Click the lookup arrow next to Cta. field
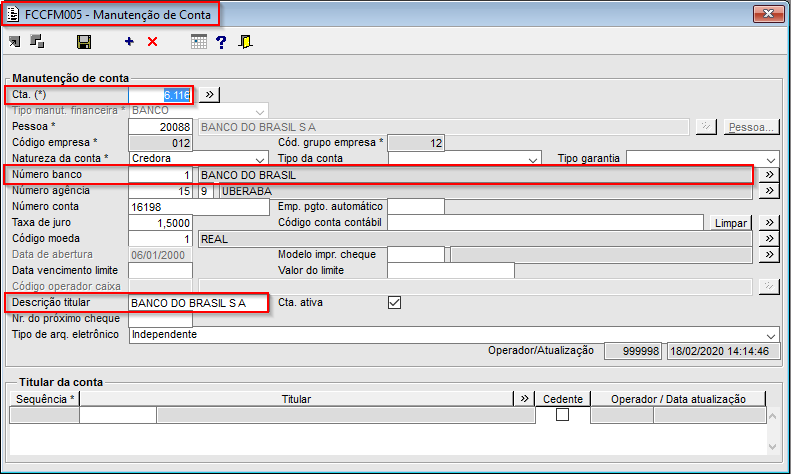The image size is (791, 474). (x=209, y=94)
